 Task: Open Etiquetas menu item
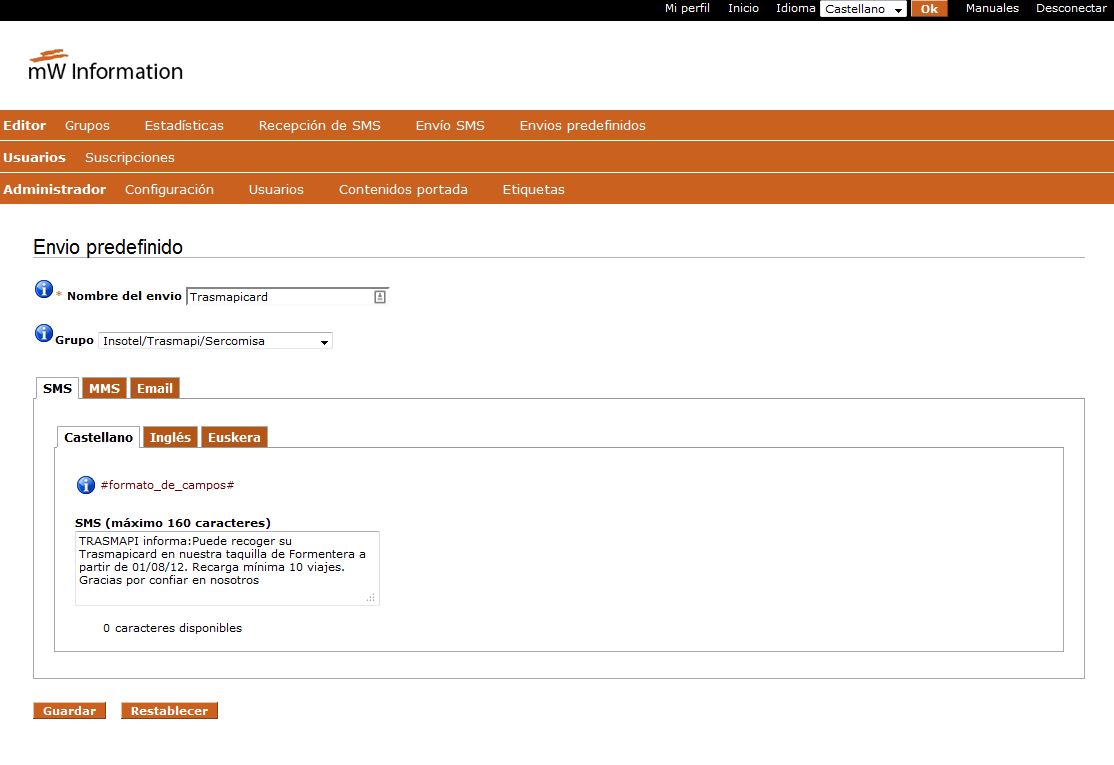pyautogui.click(x=534, y=190)
